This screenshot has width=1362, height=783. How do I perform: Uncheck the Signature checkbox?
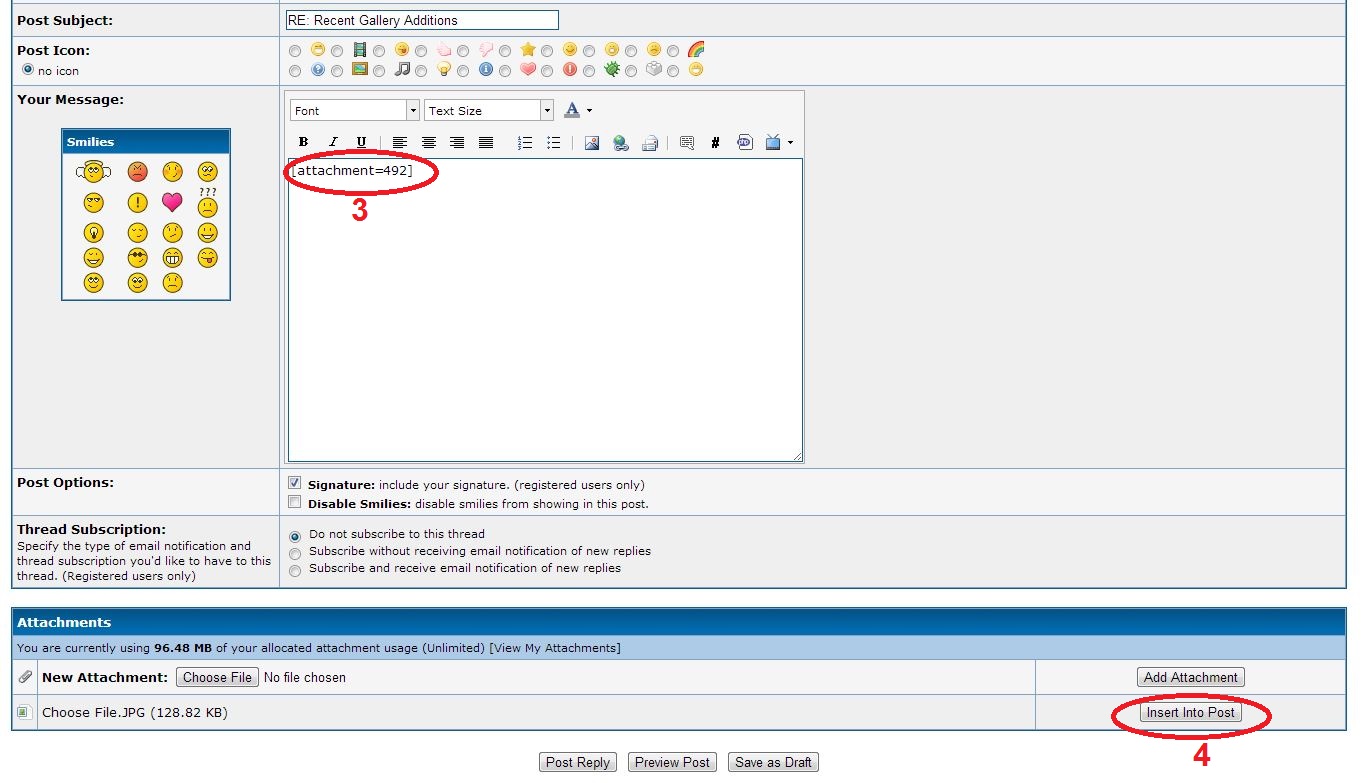(295, 483)
